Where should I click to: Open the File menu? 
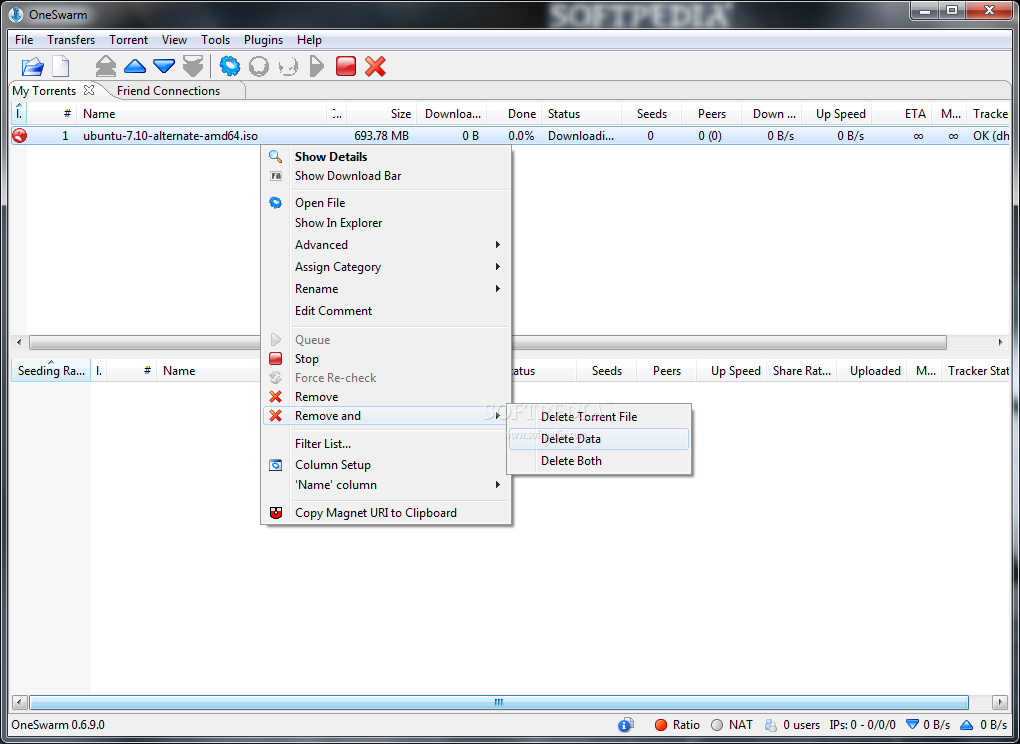coord(24,40)
